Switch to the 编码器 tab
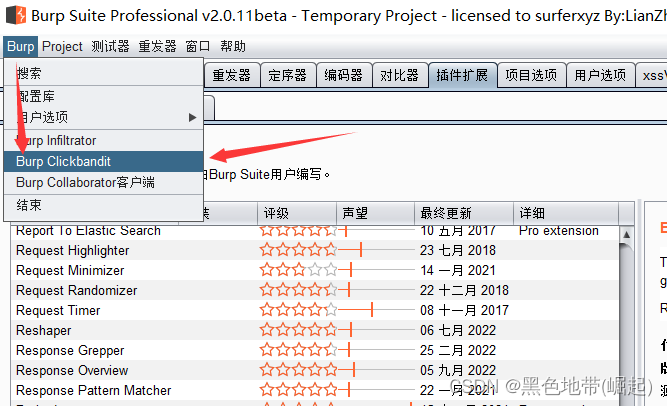Viewport: 667px width, 406px height. (344, 75)
